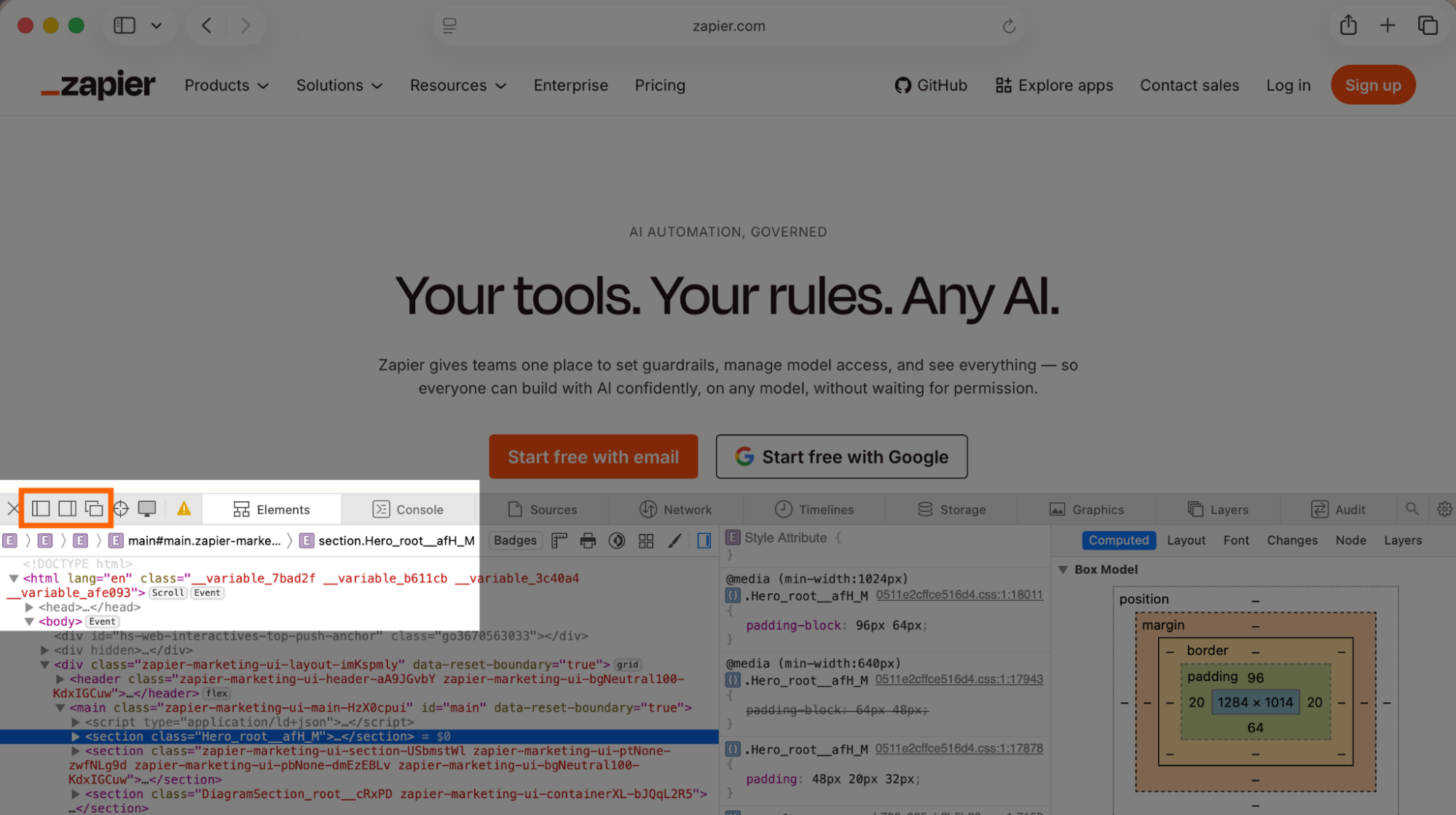Open device settings monitor icon

[x=147, y=509]
